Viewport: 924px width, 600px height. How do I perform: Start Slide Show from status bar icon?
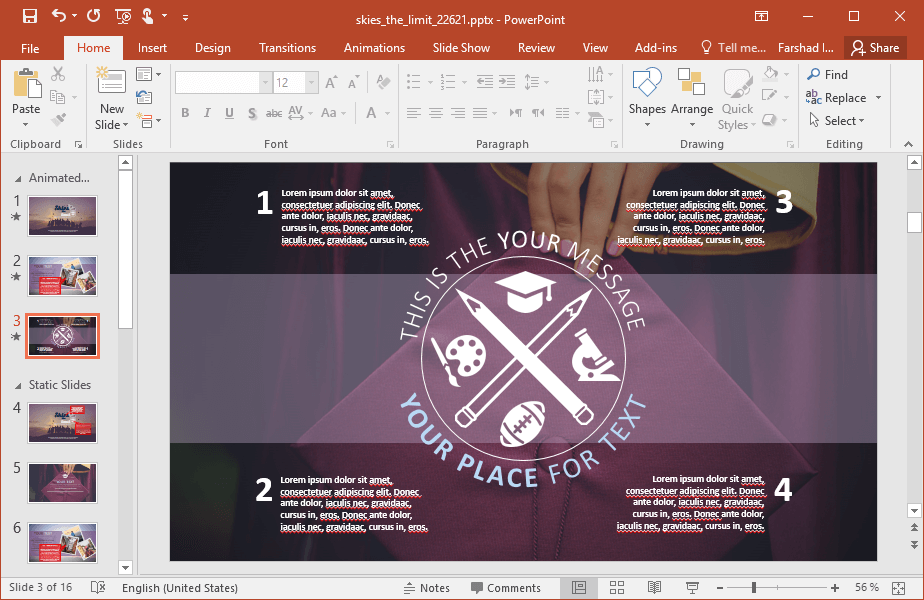[x=691, y=587]
